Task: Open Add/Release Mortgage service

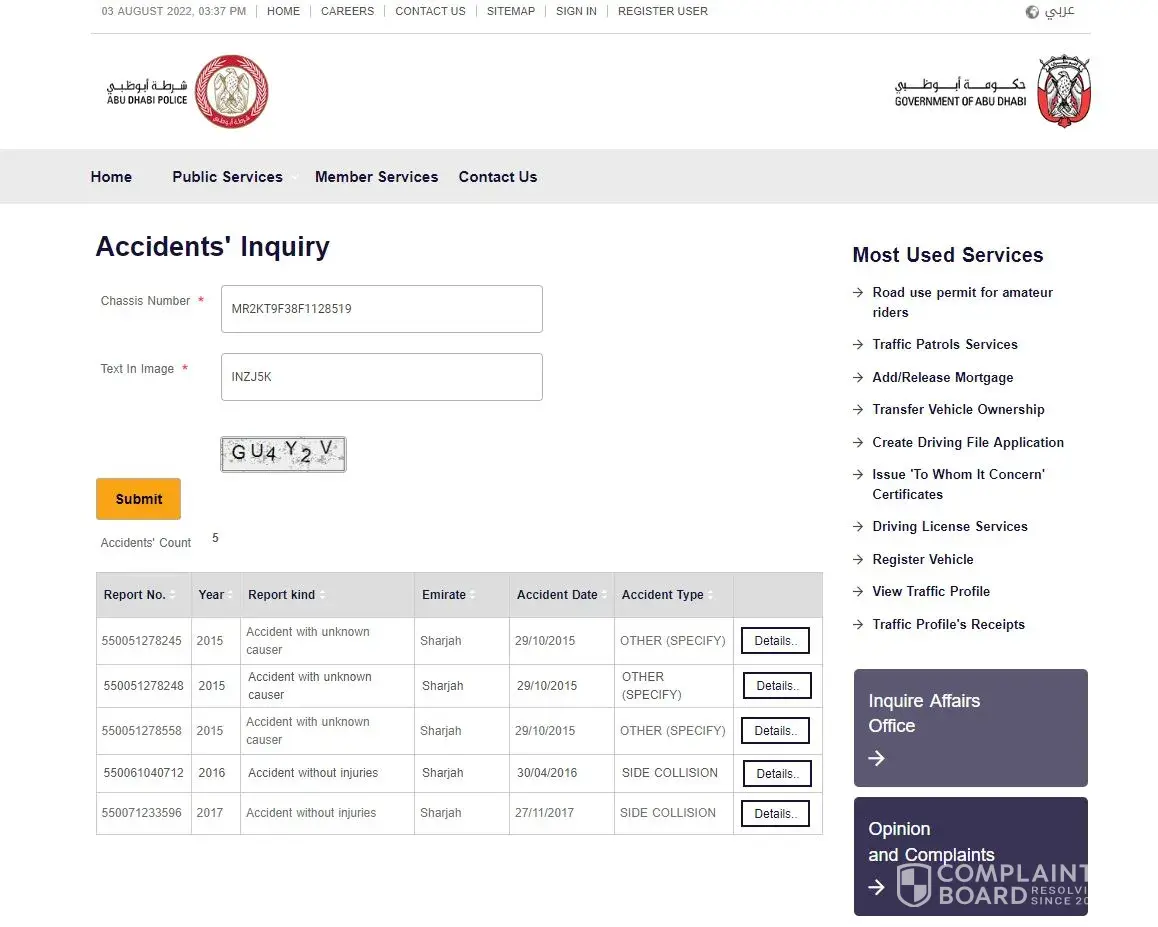Action: [942, 377]
